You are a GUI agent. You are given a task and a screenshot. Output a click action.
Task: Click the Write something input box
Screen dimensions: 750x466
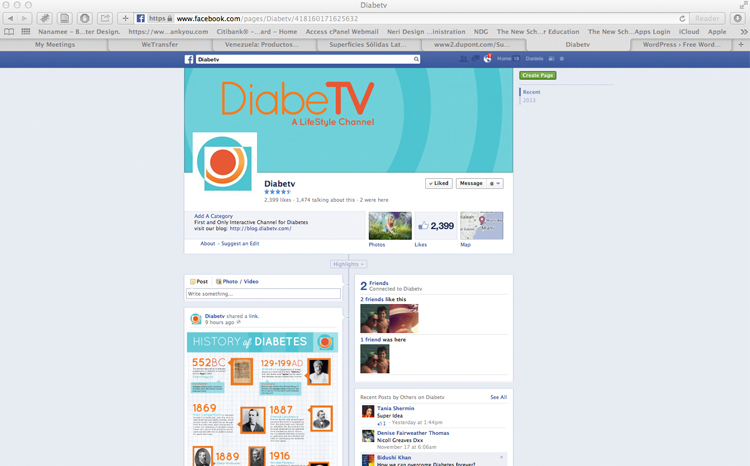tap(264, 294)
